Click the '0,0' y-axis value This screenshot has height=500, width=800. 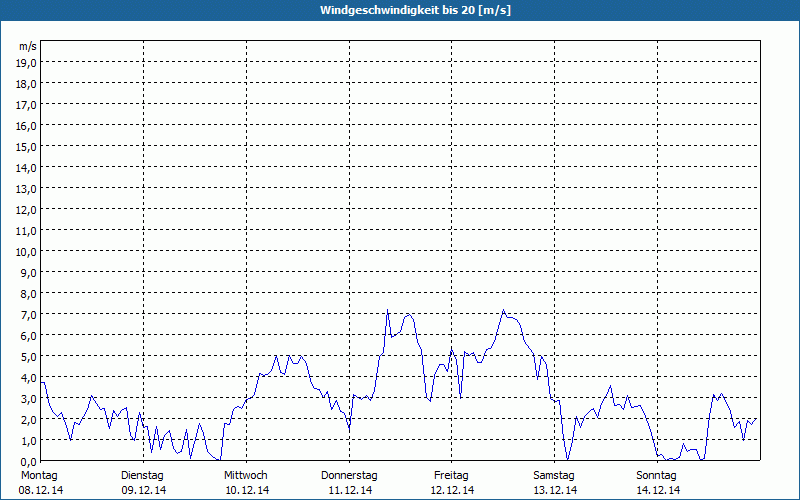[30, 462]
